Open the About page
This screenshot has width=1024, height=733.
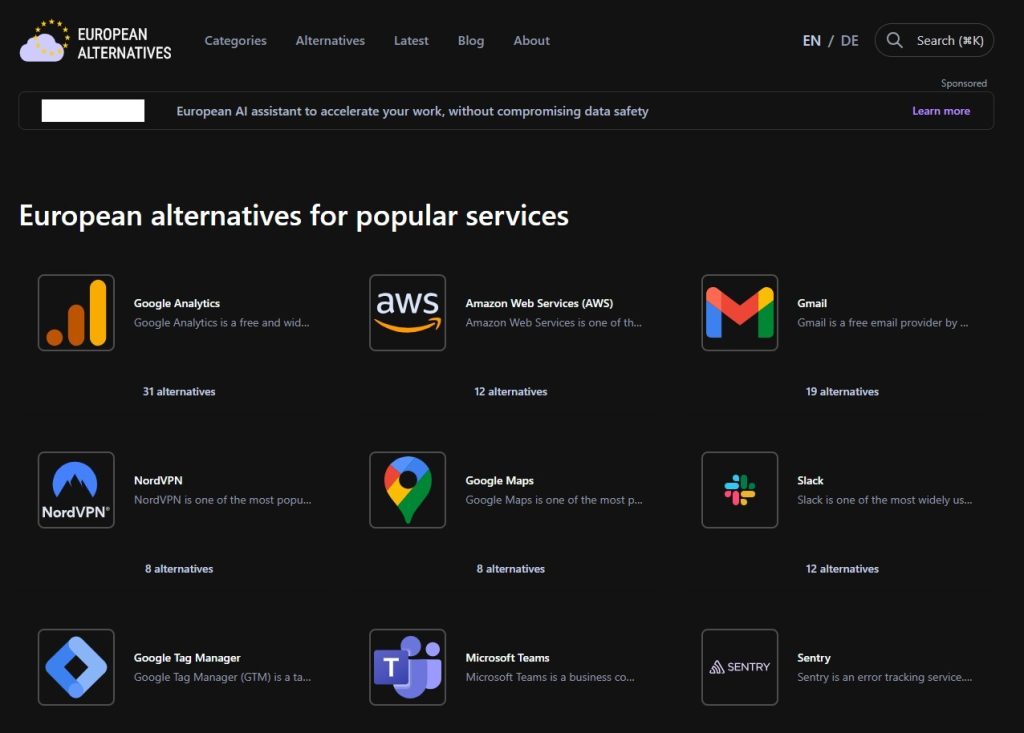point(531,41)
